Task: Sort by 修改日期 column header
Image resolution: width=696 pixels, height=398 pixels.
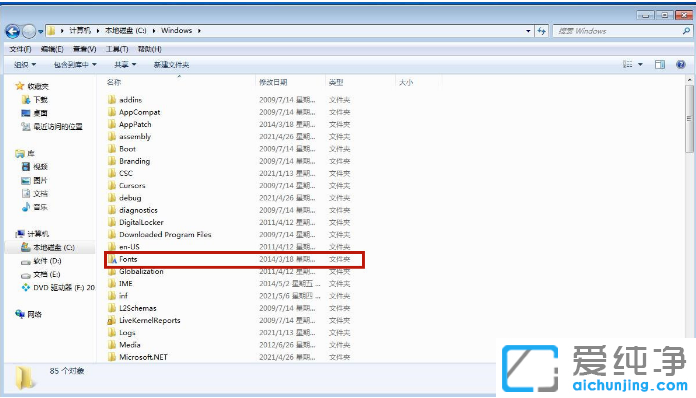Action: coord(273,82)
